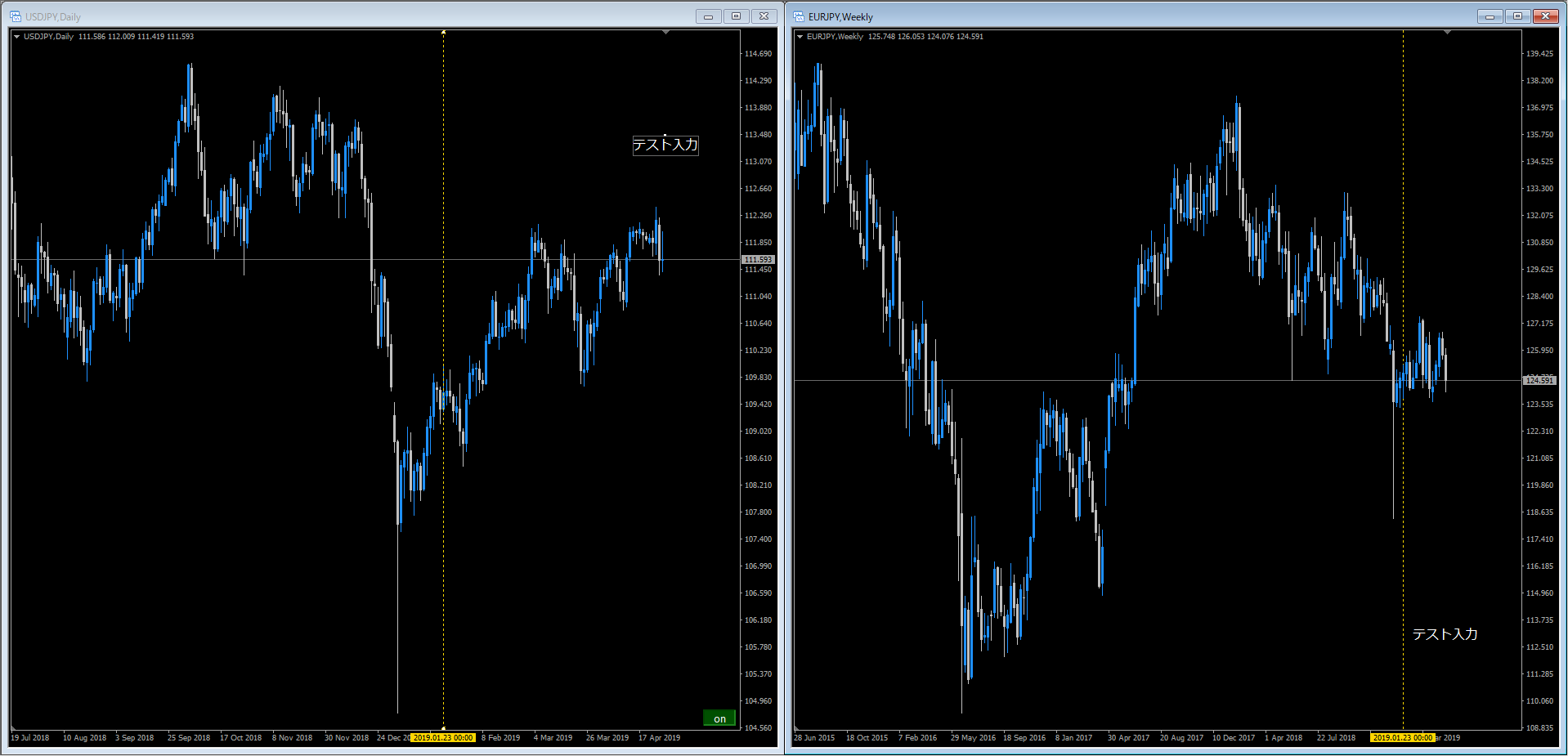This screenshot has height=756, width=1568.
Task: Click the 10 Dec 2017 date on the EURJPY axis
Action: point(1234,738)
